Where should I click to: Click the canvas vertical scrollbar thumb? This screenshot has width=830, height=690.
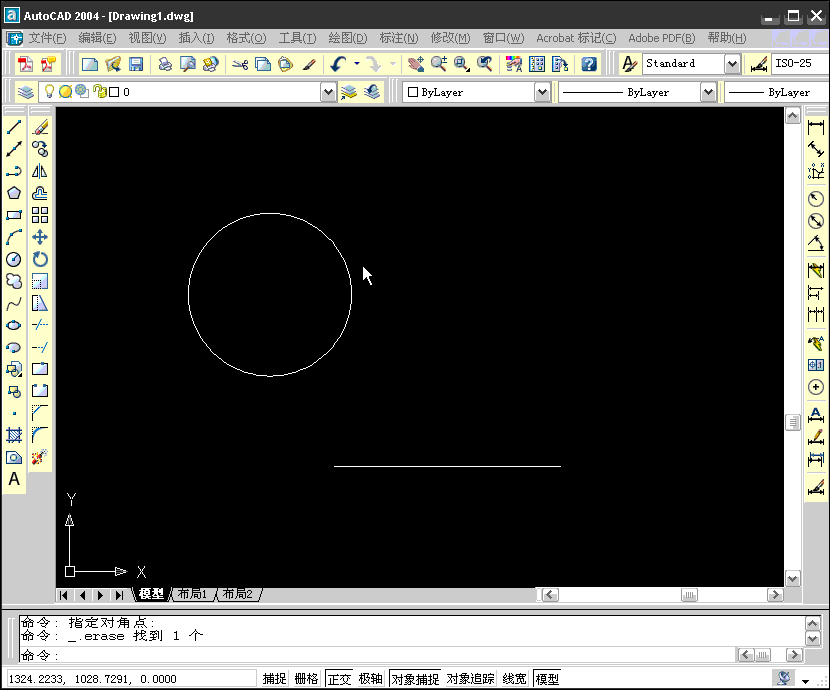coord(792,422)
